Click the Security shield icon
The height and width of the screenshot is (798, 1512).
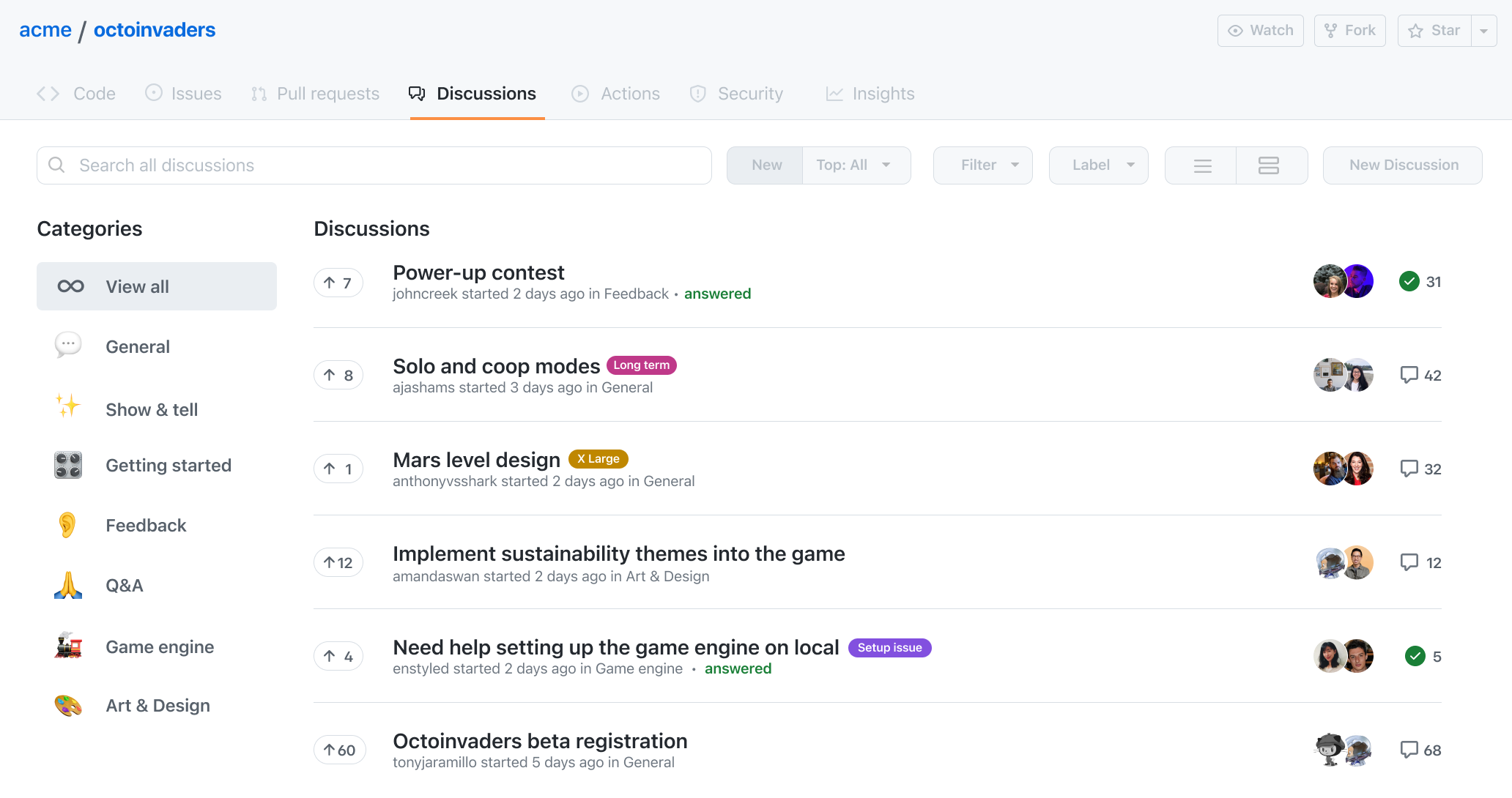pyautogui.click(x=698, y=93)
